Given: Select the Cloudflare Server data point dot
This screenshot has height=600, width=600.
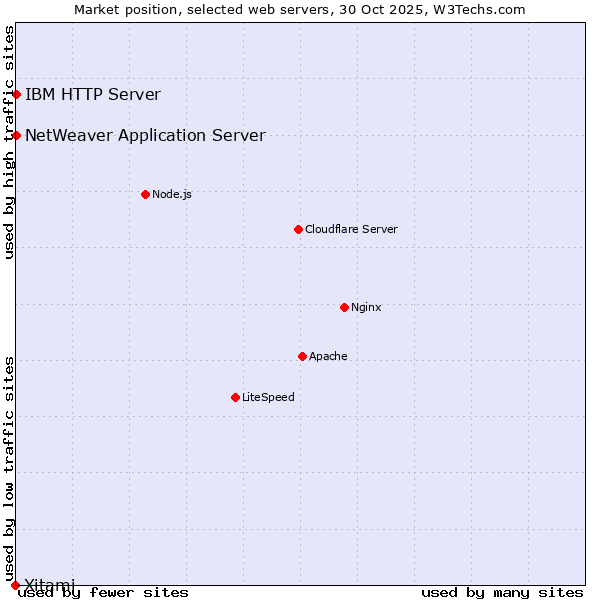Looking at the screenshot, I should 298,229.
